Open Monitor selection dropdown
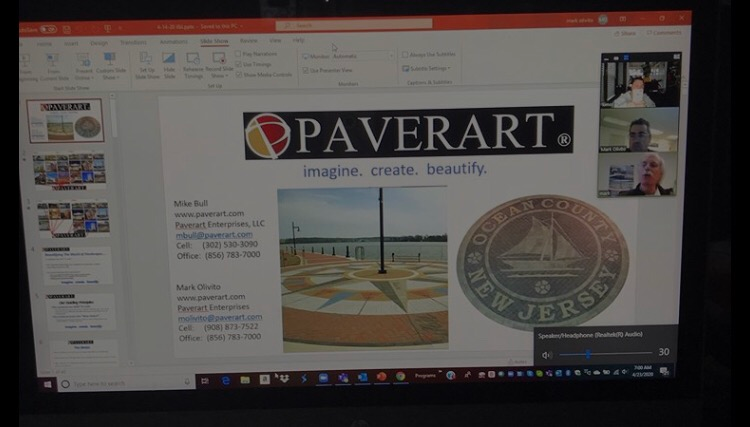The height and width of the screenshot is (427, 750). [x=363, y=56]
